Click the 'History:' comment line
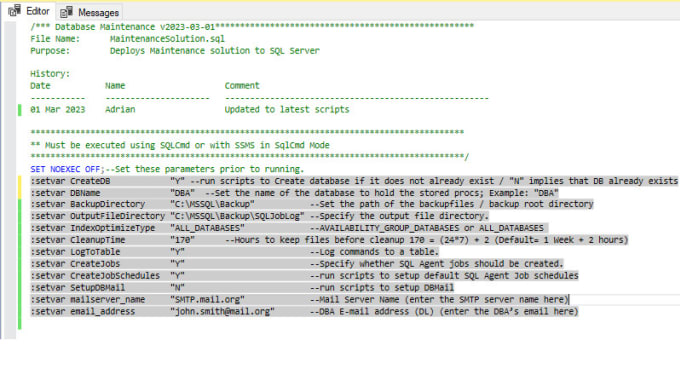 coord(50,74)
